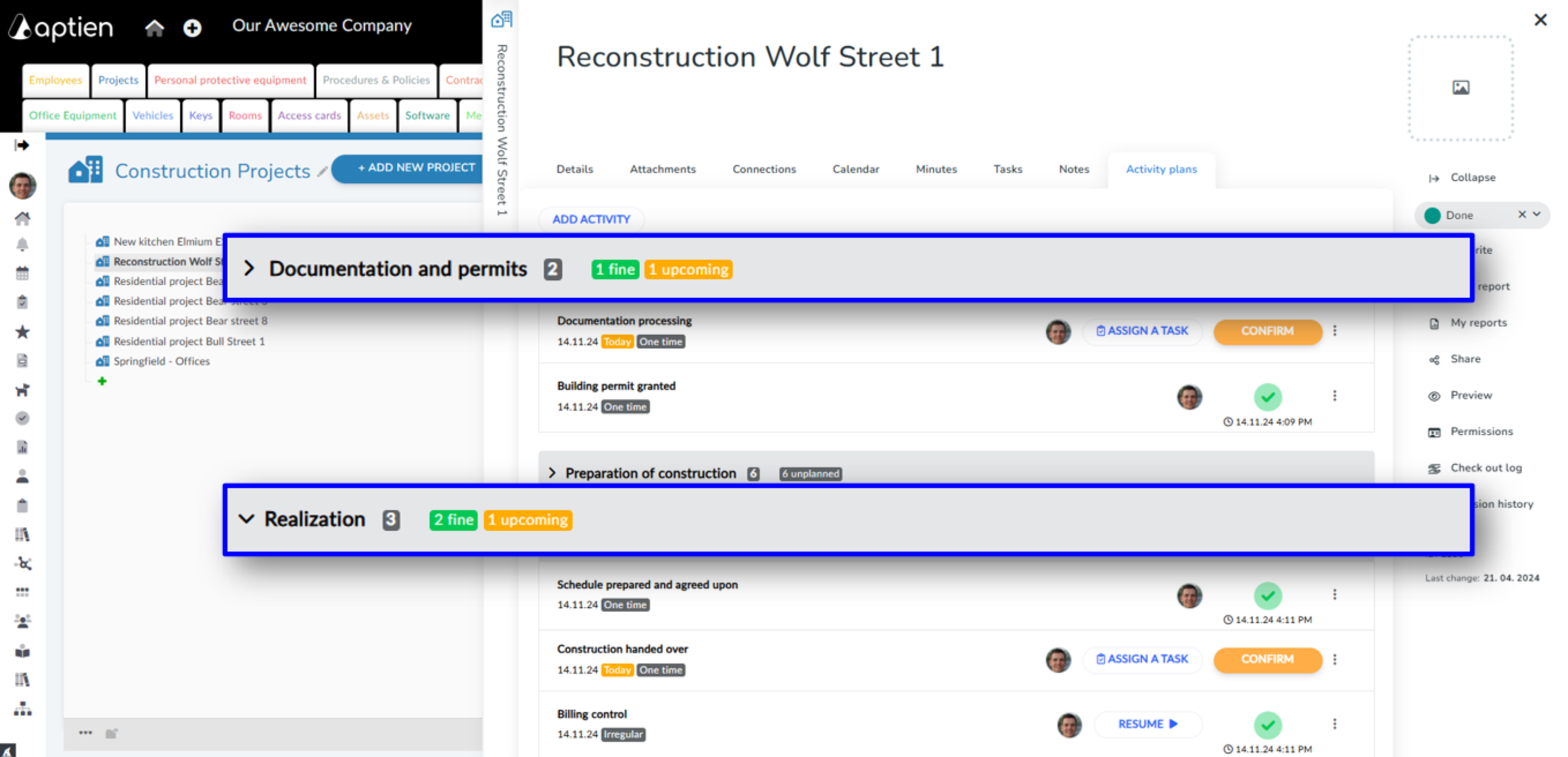Open three-dot menu for Building permit granted
The width and height of the screenshot is (1568, 757).
1334,396
